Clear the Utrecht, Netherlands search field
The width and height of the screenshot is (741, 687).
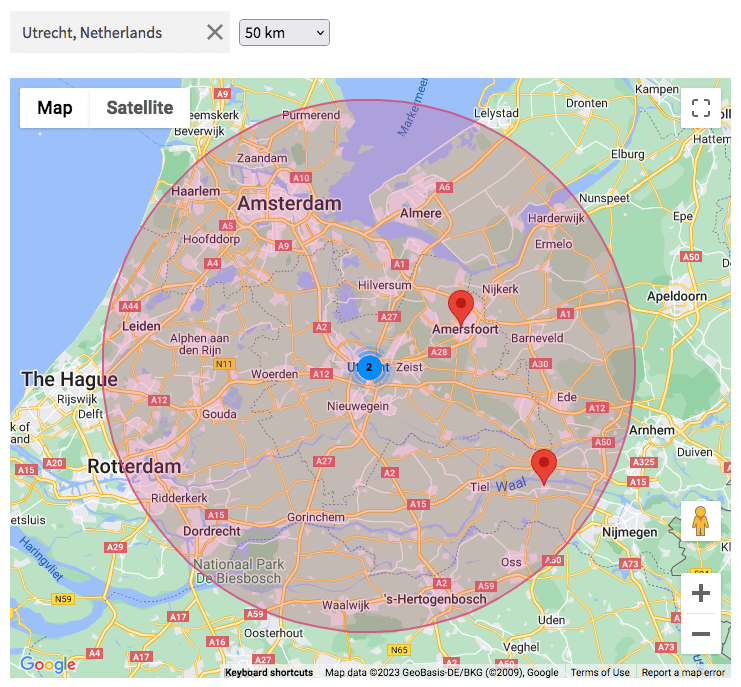click(215, 33)
